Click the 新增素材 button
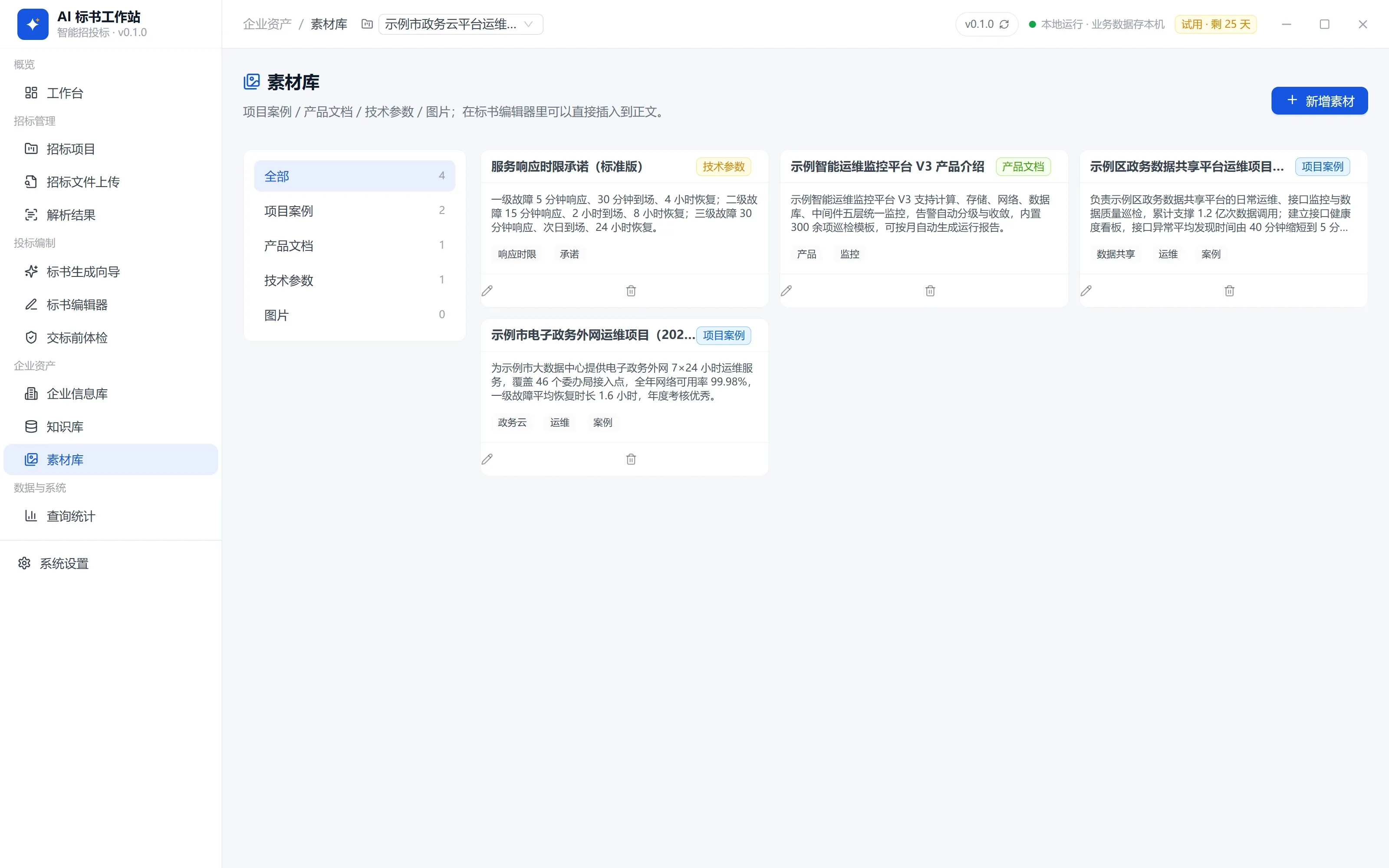Screen dimensions: 1389x868 [1319, 101]
